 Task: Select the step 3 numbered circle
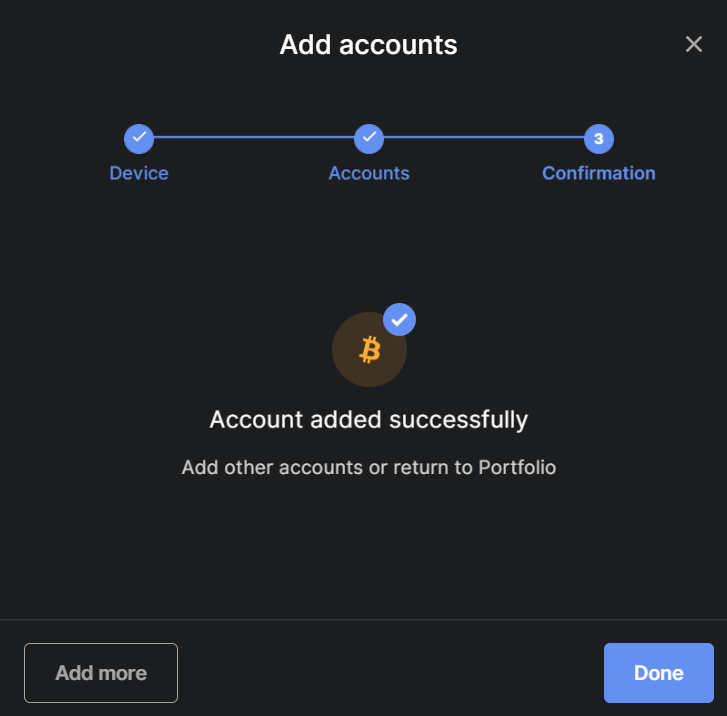click(x=599, y=138)
